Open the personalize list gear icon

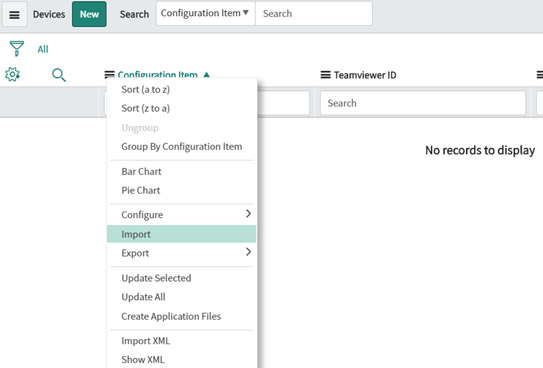(x=12, y=74)
